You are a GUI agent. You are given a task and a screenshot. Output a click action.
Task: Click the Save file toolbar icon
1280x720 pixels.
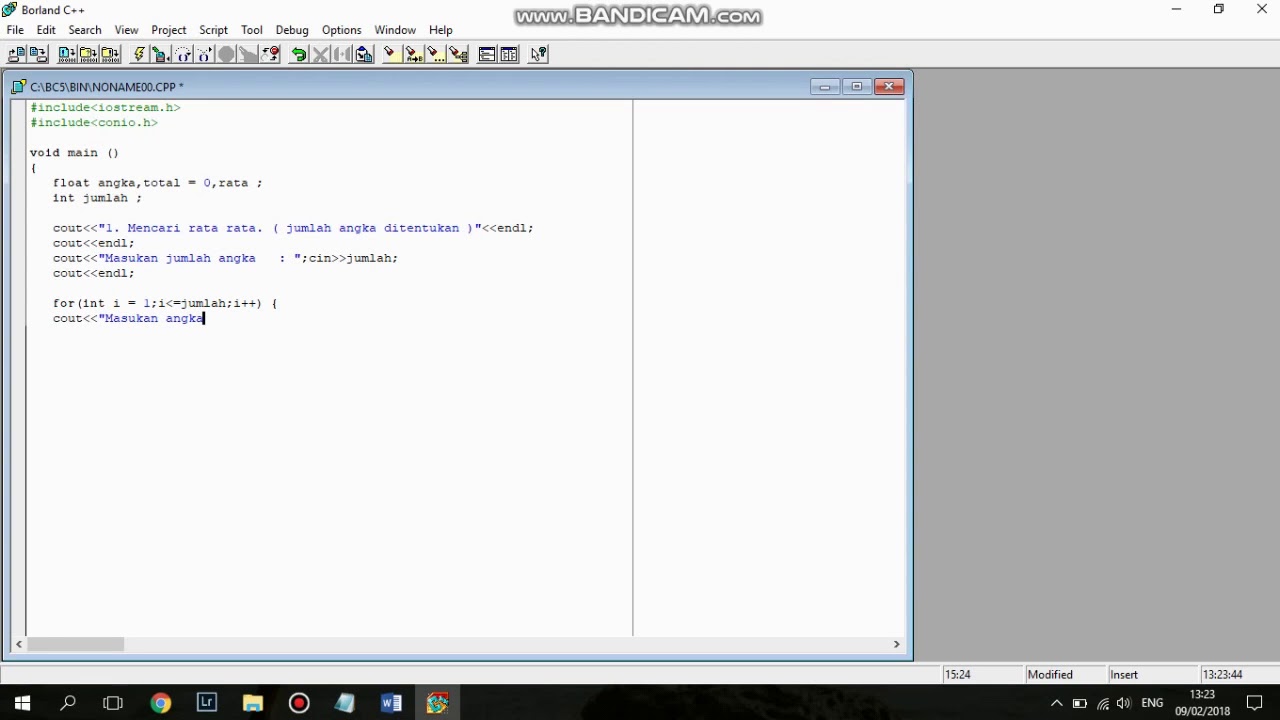coord(38,54)
